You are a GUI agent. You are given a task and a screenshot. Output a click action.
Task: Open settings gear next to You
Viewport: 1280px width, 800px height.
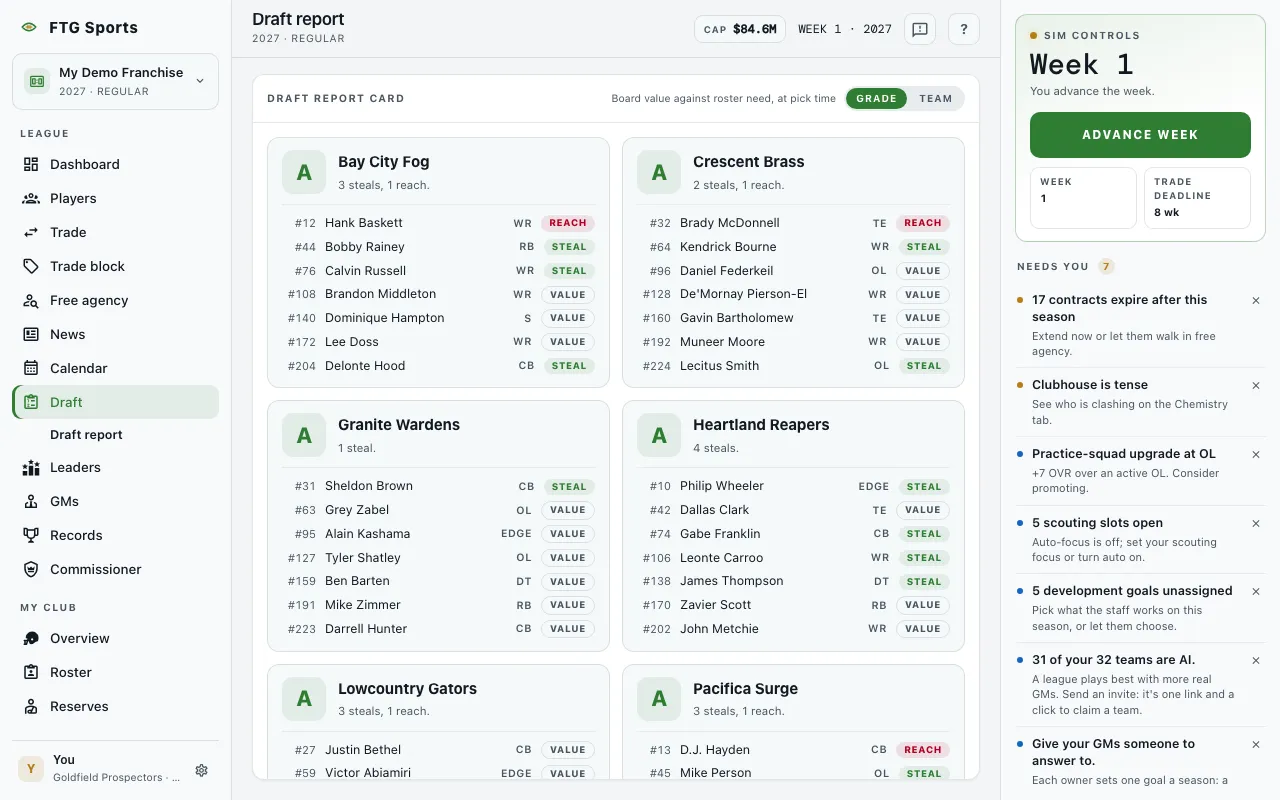click(202, 770)
